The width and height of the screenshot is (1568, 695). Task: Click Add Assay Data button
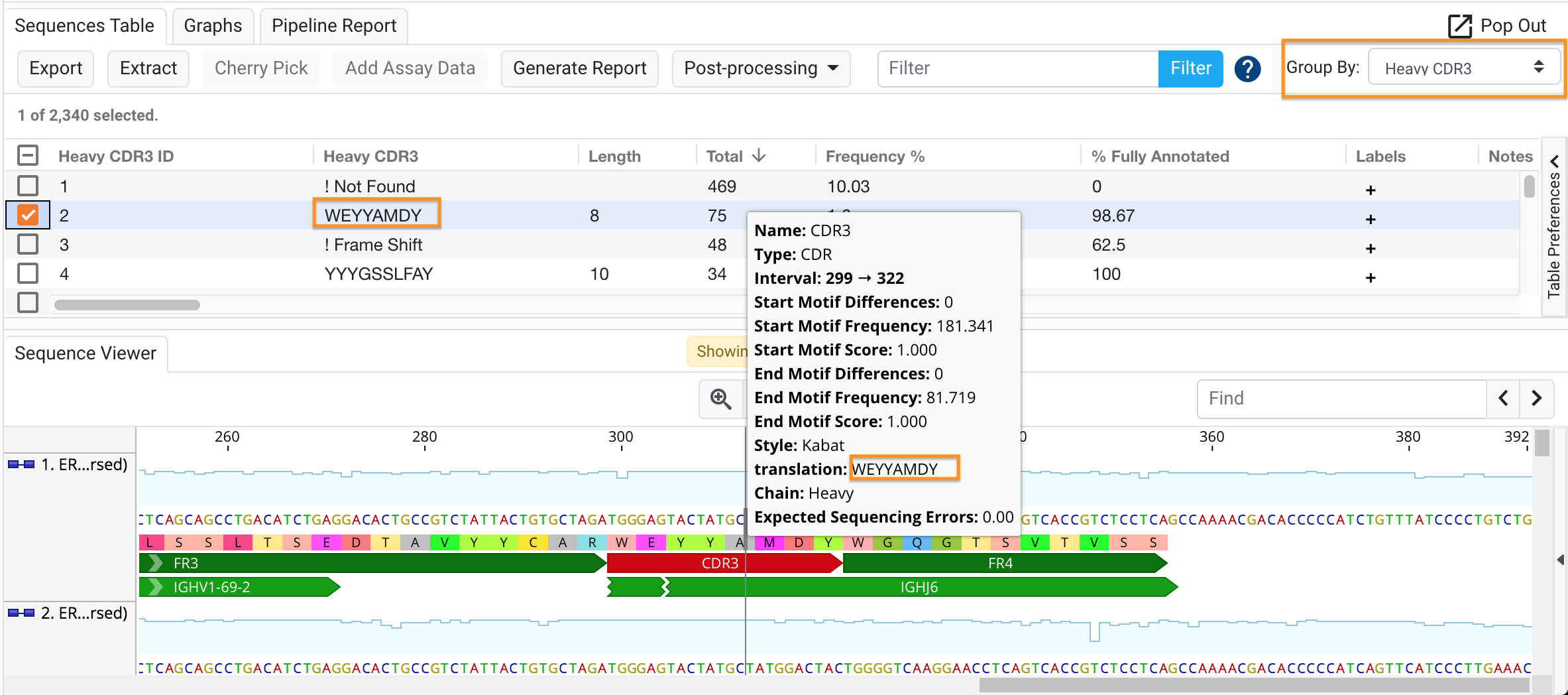410,68
